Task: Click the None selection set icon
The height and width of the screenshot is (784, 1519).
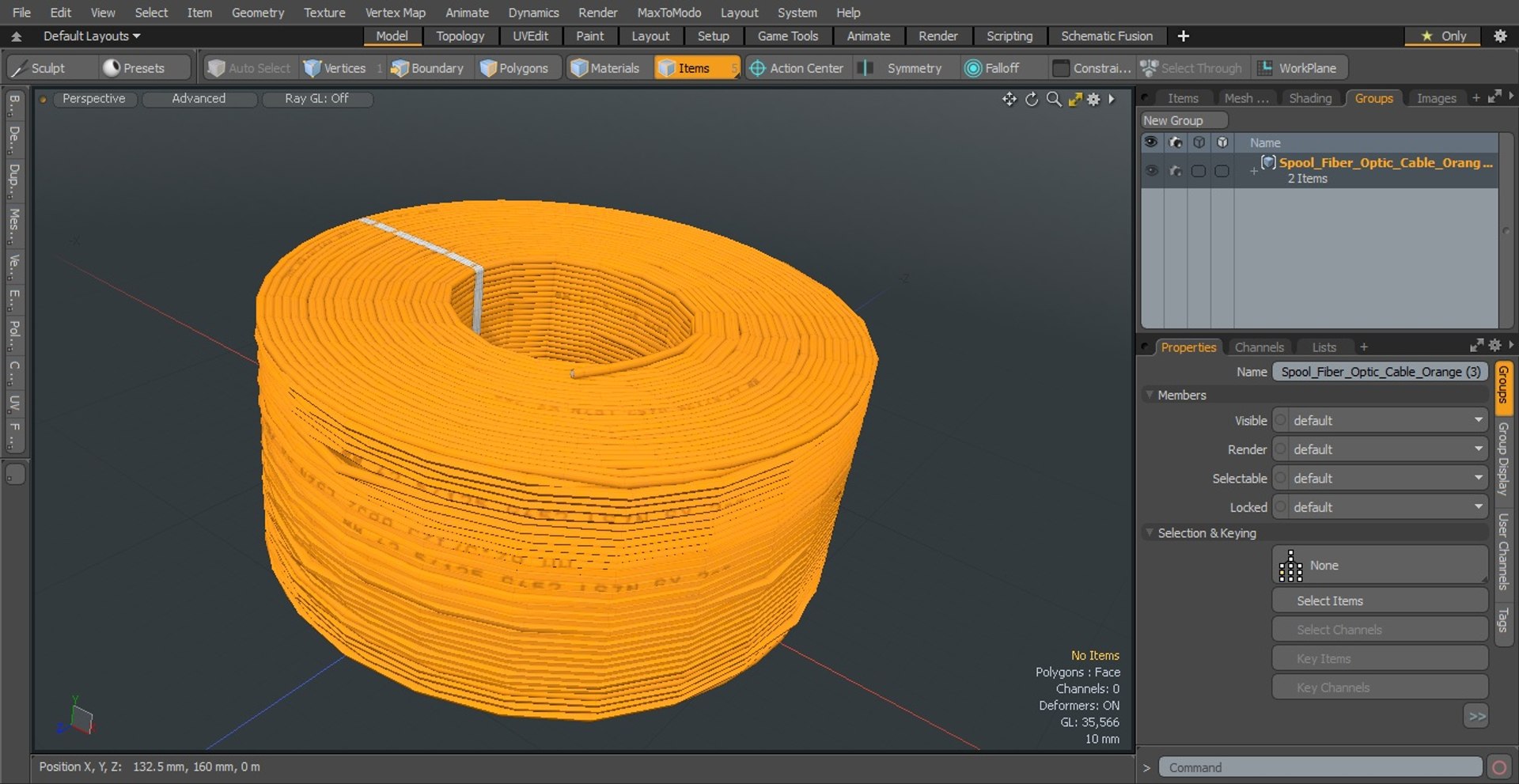Action: point(1290,566)
